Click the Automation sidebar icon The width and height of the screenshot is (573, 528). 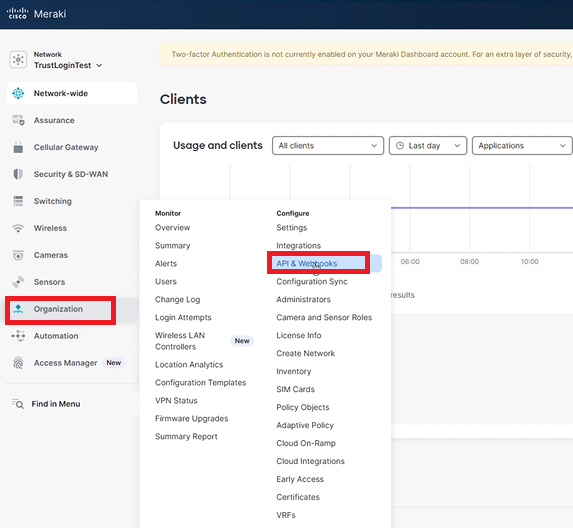click(18, 336)
